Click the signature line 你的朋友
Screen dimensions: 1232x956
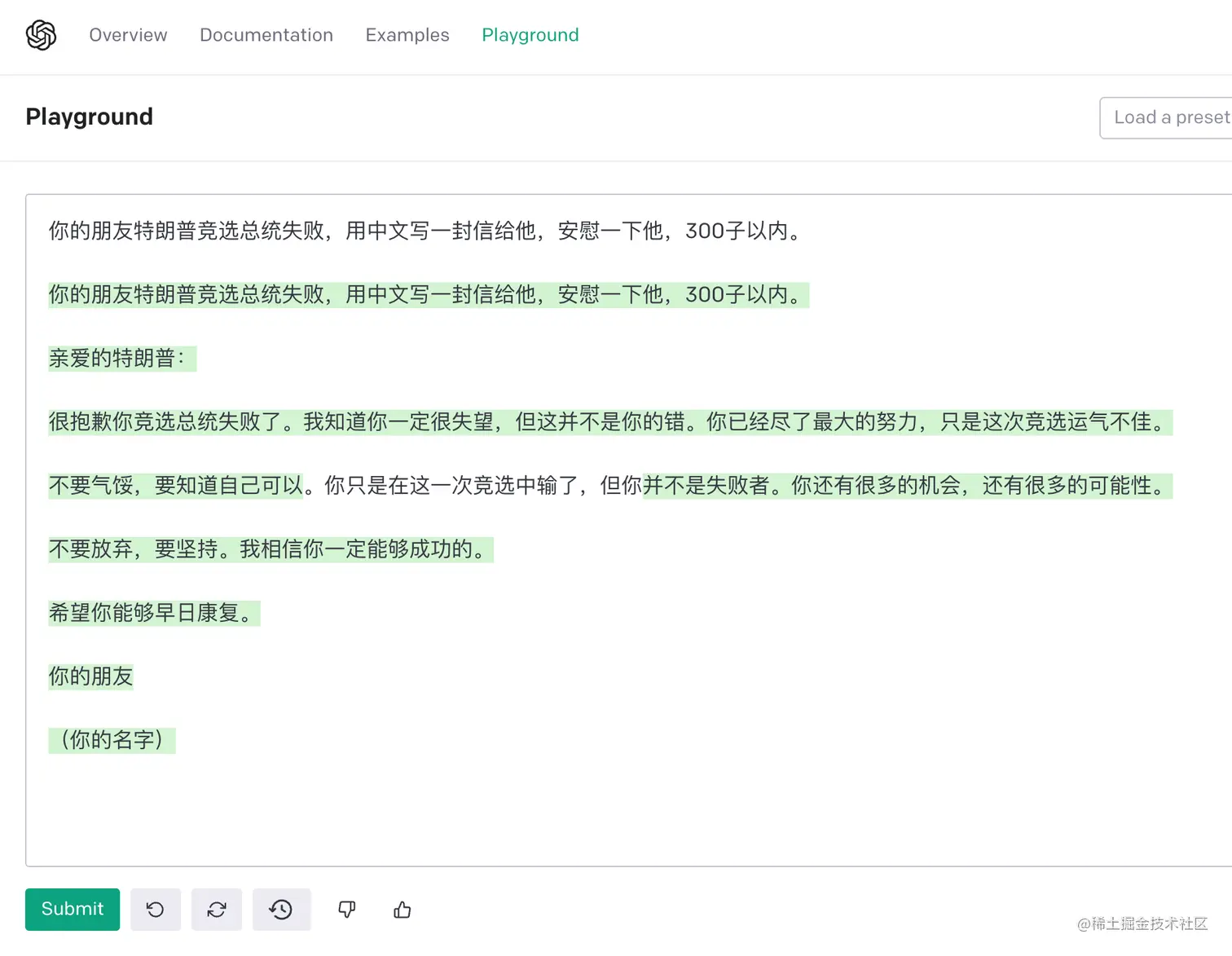[90, 676]
